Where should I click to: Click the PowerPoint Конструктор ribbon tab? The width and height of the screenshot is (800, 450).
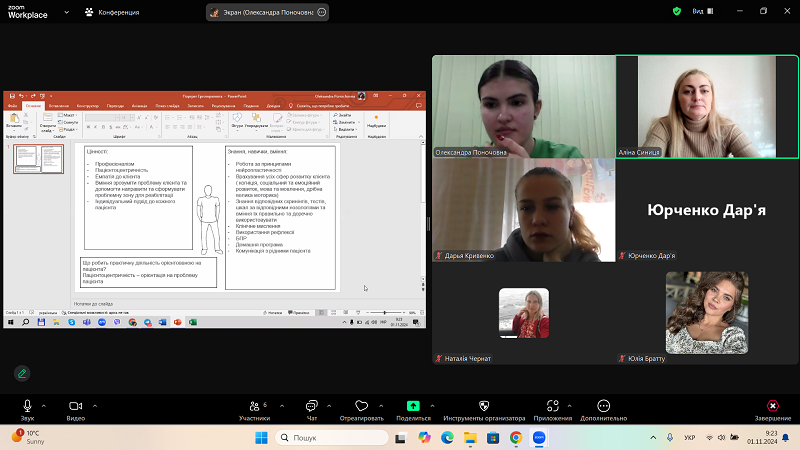coord(88,106)
